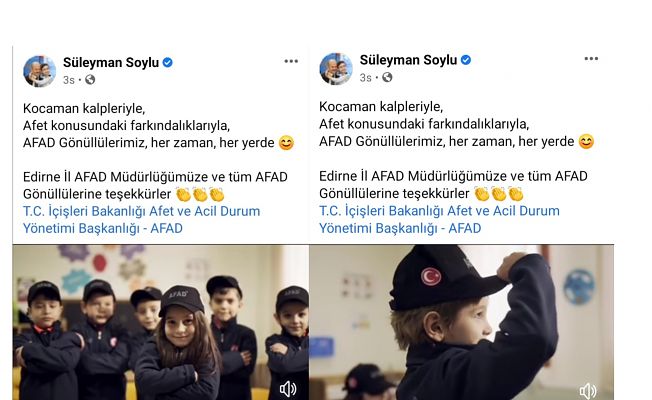Click the smiling emoji in left post text
Viewport: 652px width, 400px height.
click(286, 143)
